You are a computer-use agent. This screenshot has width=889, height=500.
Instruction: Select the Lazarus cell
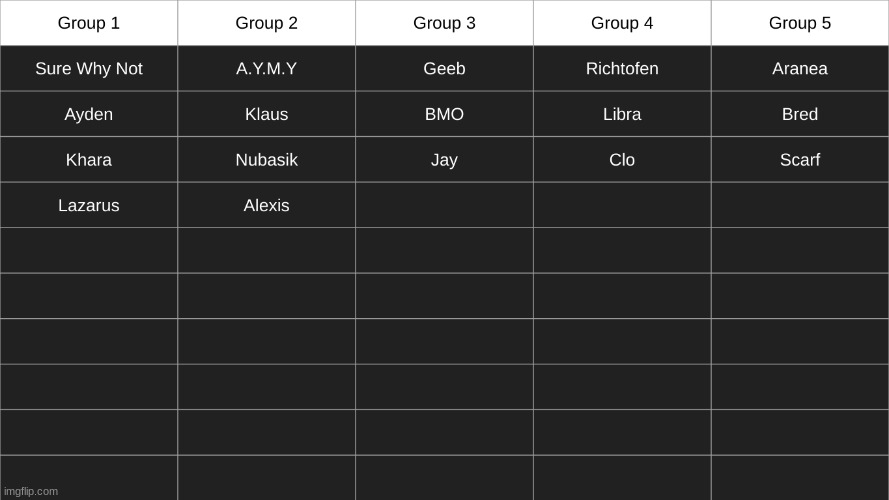(x=89, y=205)
